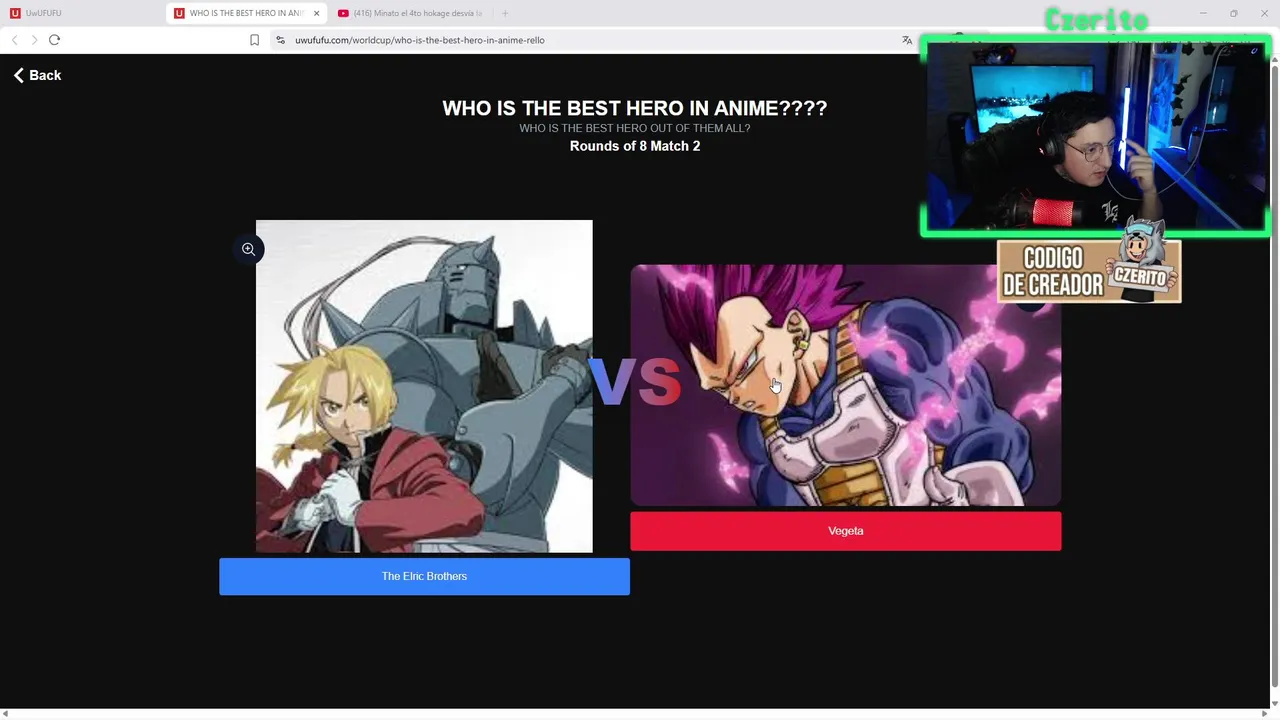Click the browser forward arrow
This screenshot has height=720, width=1280.
point(34,40)
